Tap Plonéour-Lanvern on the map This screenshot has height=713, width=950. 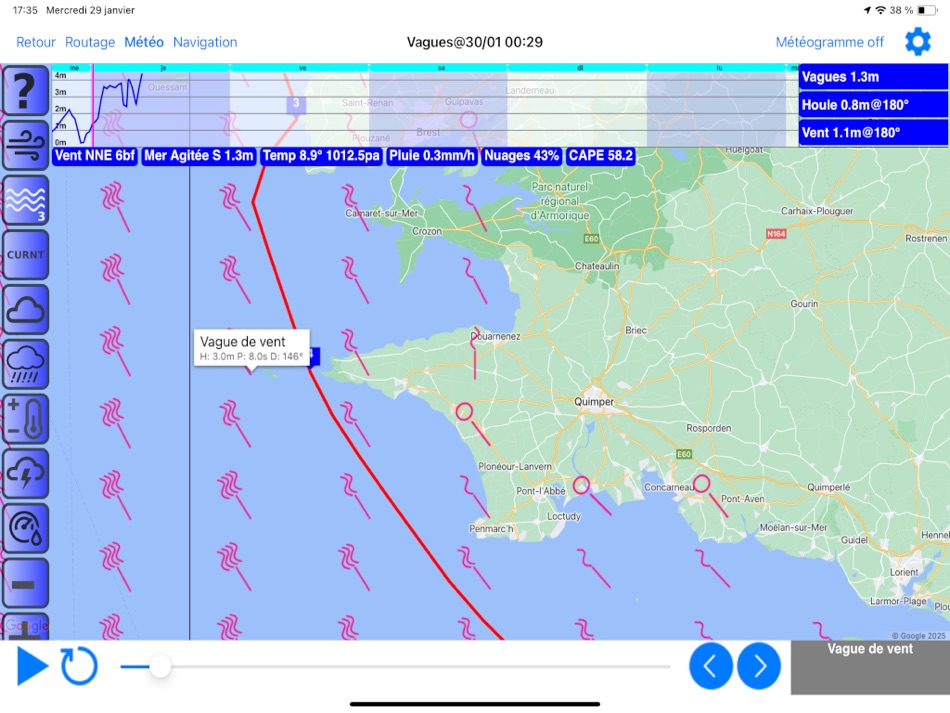click(x=515, y=466)
